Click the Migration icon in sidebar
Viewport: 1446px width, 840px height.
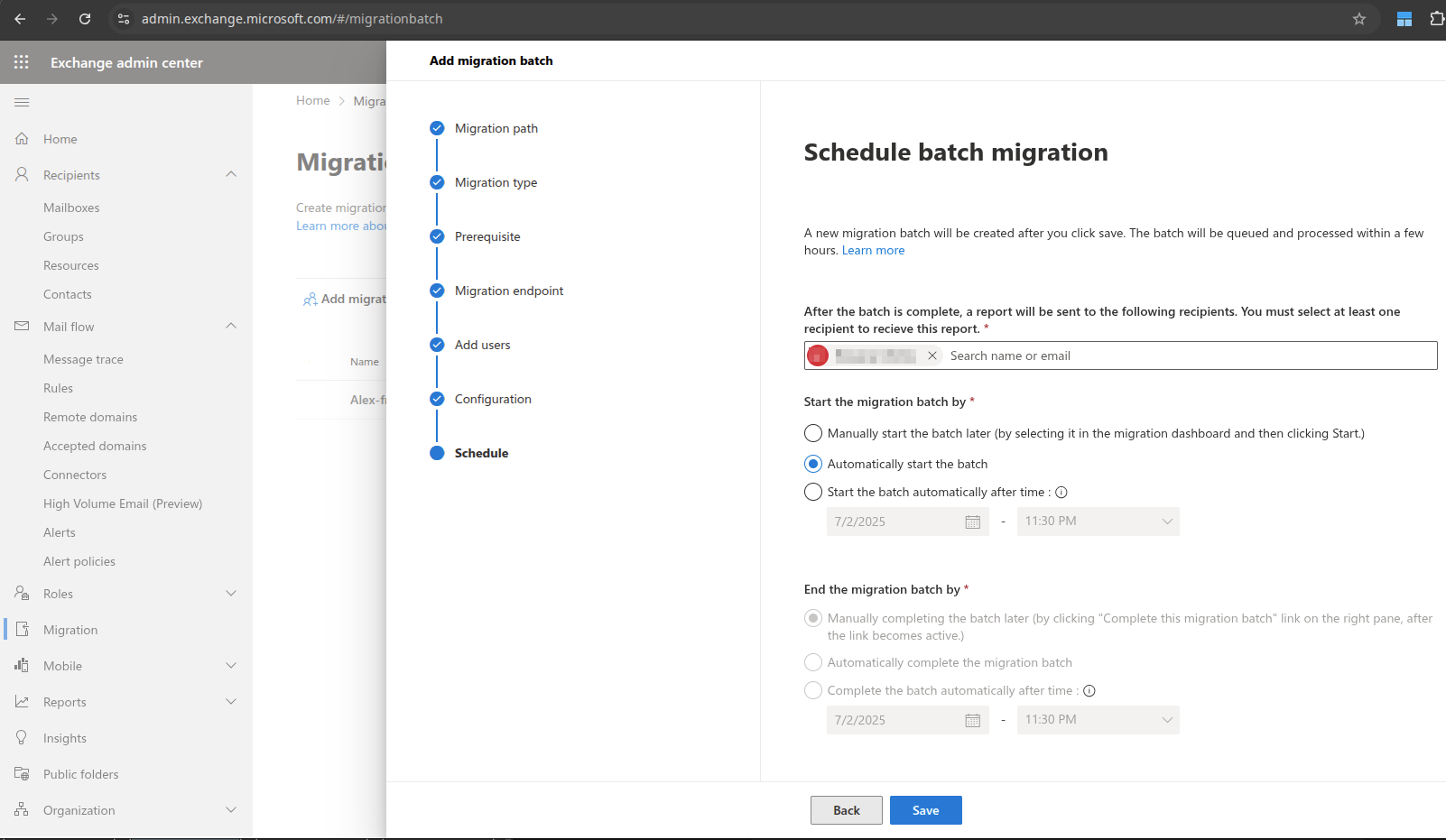click(x=23, y=629)
